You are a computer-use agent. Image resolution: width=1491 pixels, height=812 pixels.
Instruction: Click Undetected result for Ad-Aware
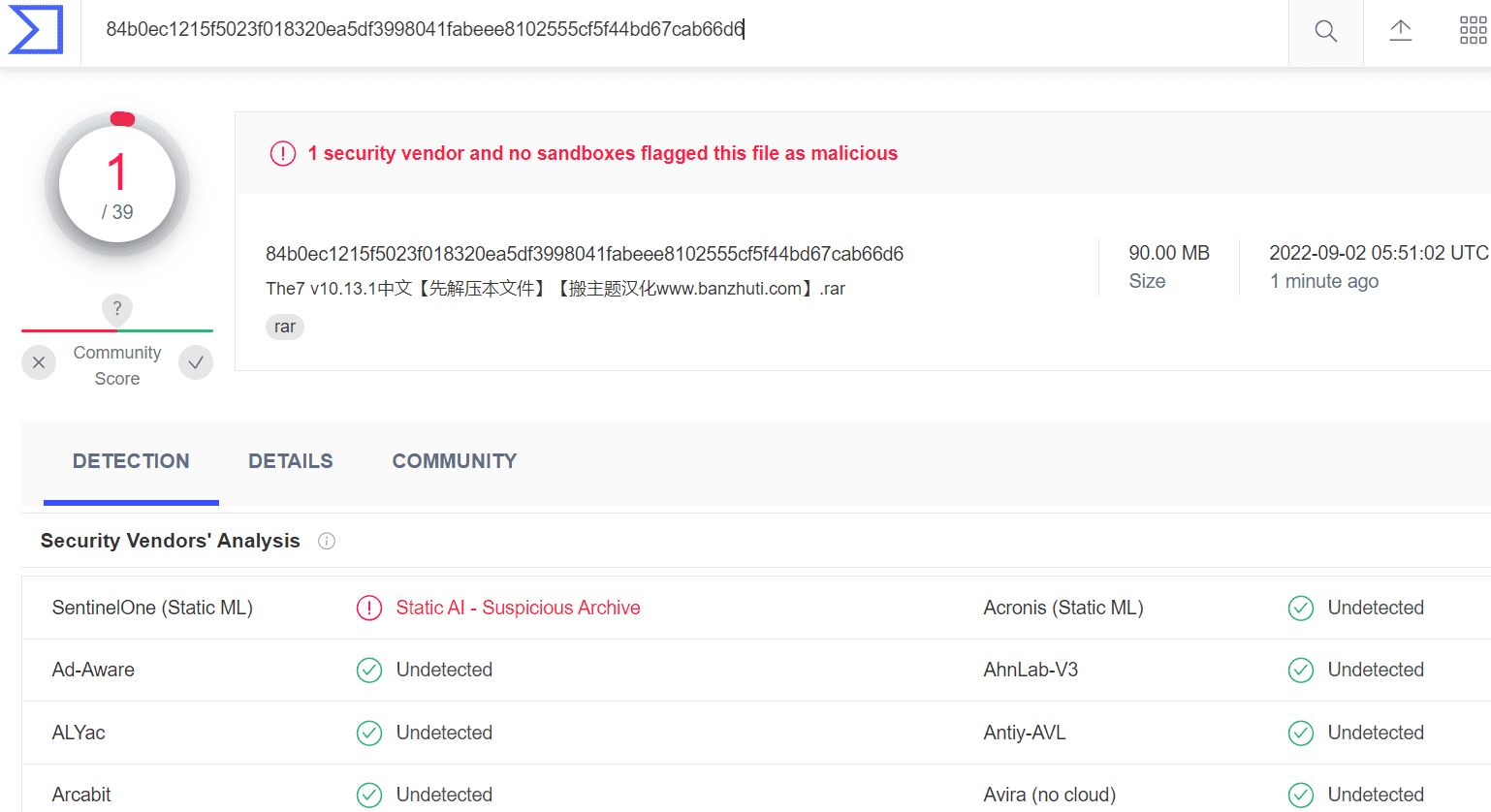(x=444, y=670)
